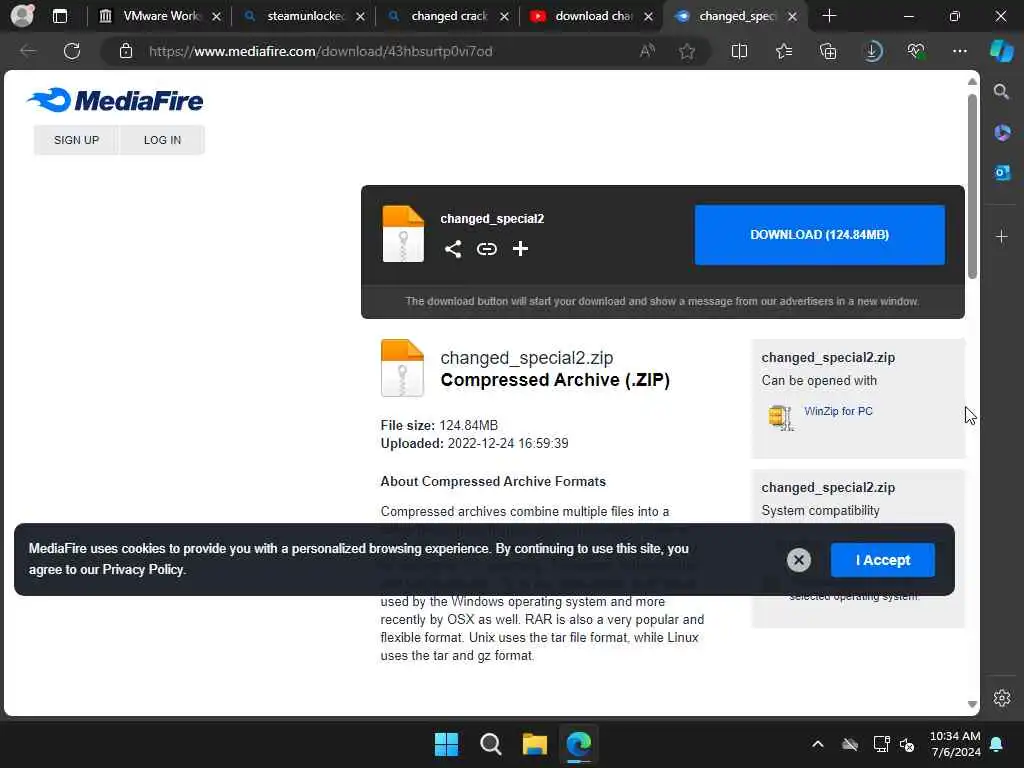Open the Collections icon

coord(828,51)
